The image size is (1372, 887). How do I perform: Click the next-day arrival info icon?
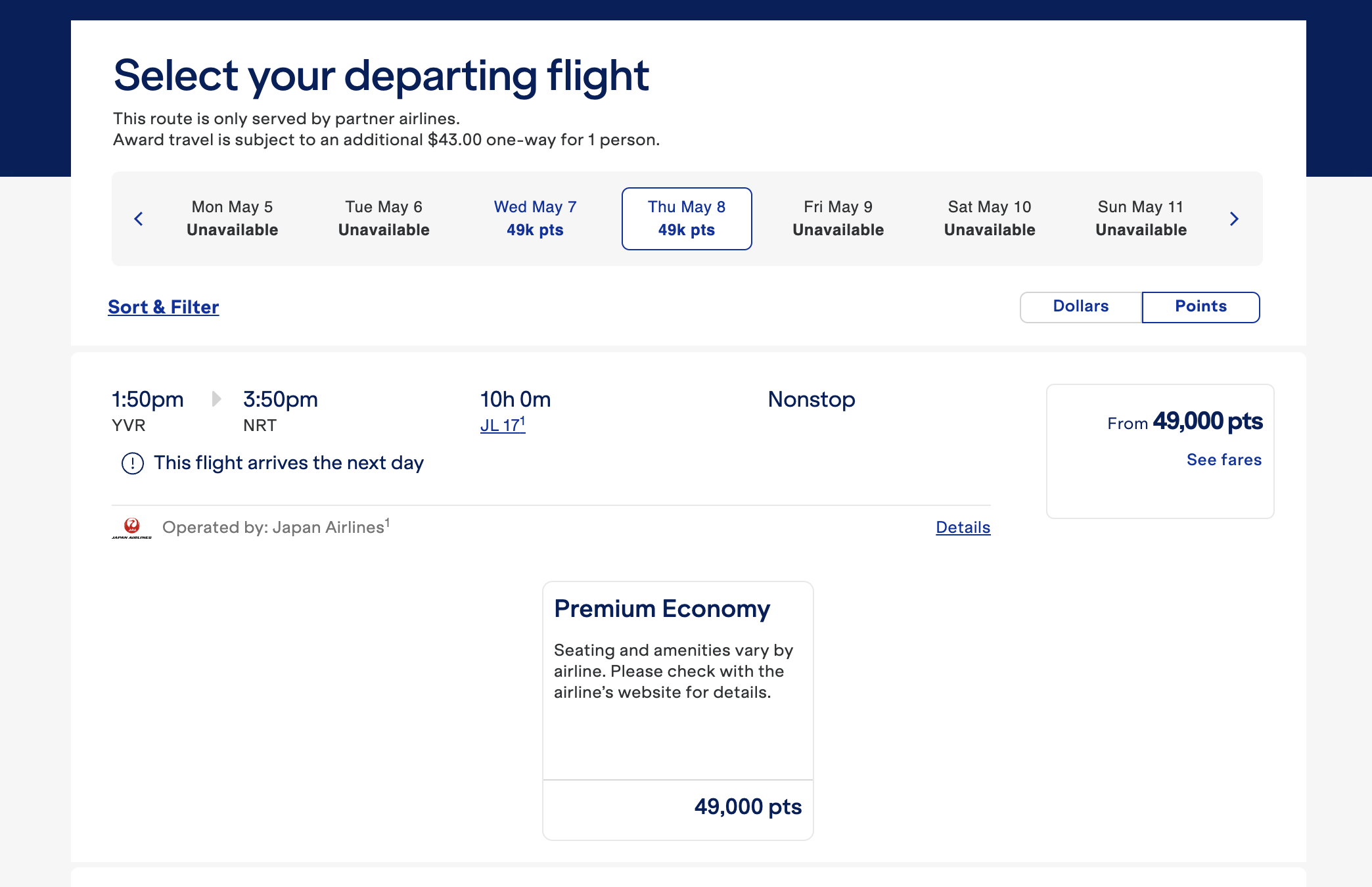click(x=133, y=463)
